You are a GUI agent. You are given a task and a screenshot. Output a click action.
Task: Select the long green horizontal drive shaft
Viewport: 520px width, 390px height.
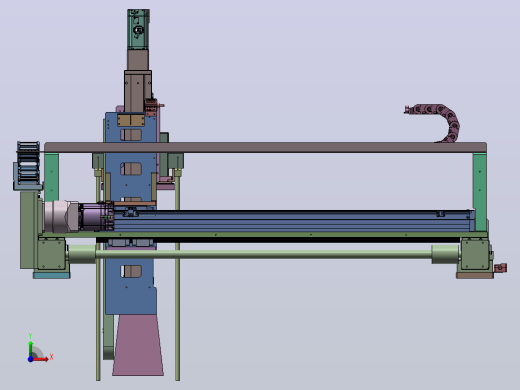(263, 254)
